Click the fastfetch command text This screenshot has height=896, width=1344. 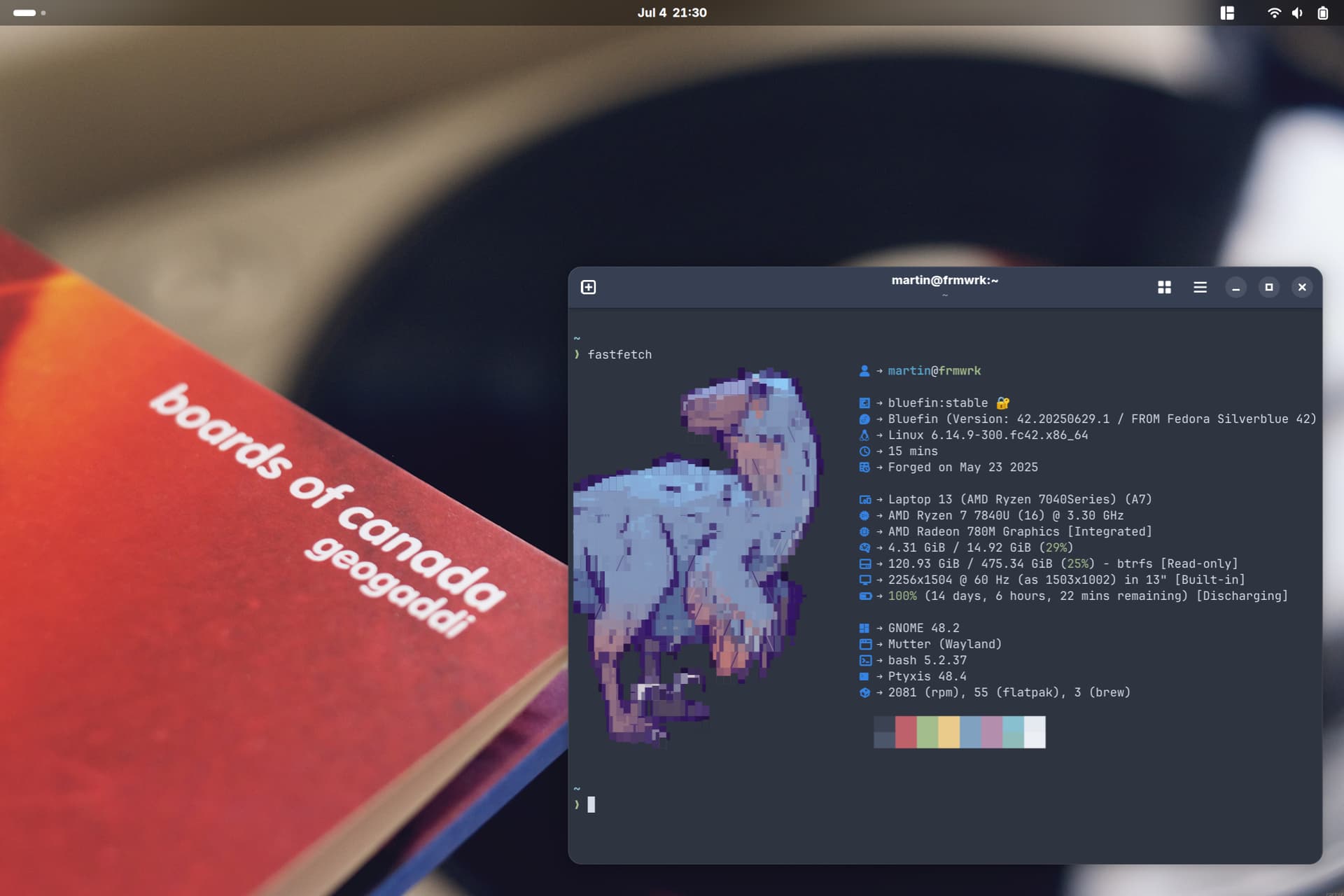pos(619,355)
